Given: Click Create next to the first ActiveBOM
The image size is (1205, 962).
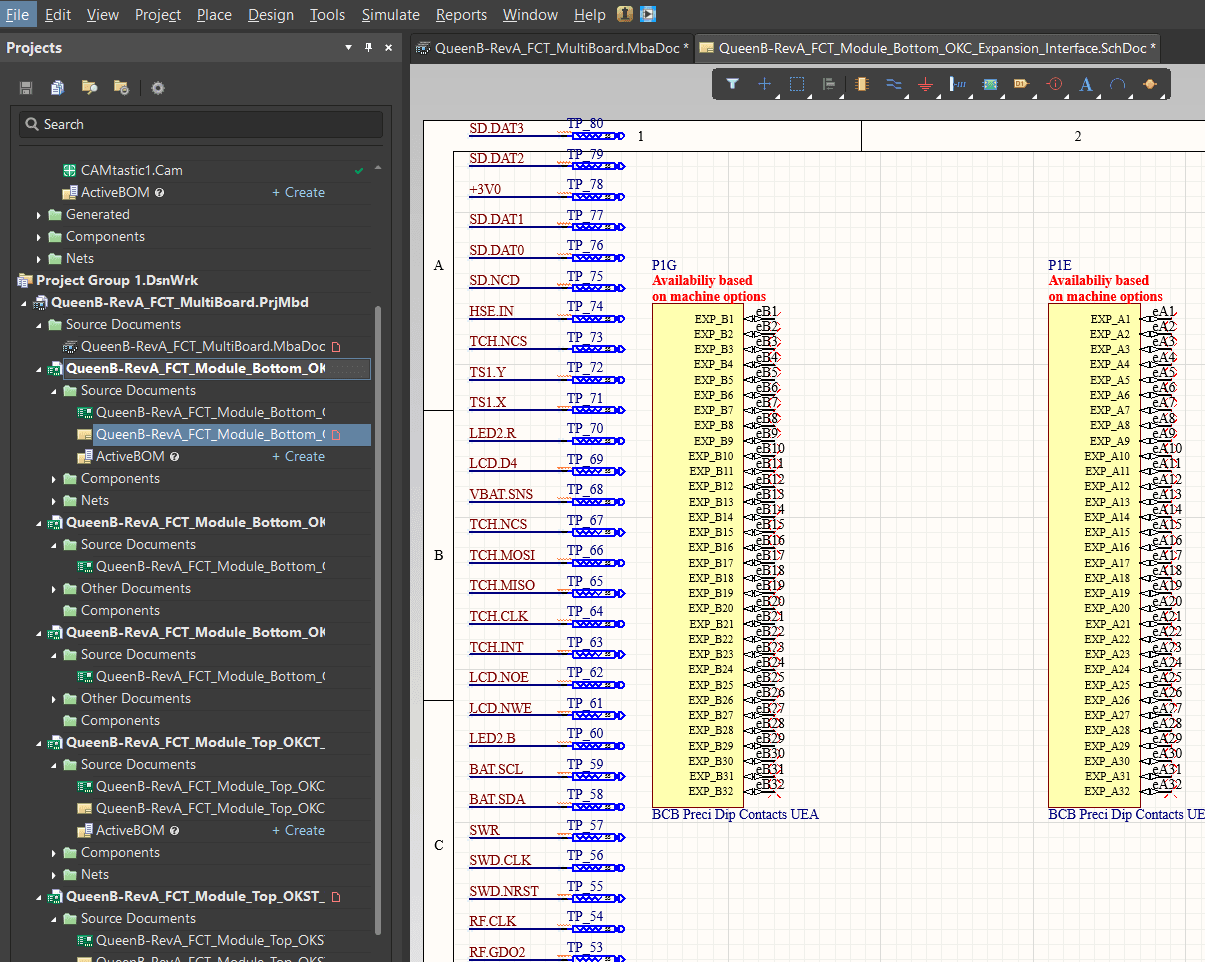Looking at the screenshot, I should (x=298, y=192).
